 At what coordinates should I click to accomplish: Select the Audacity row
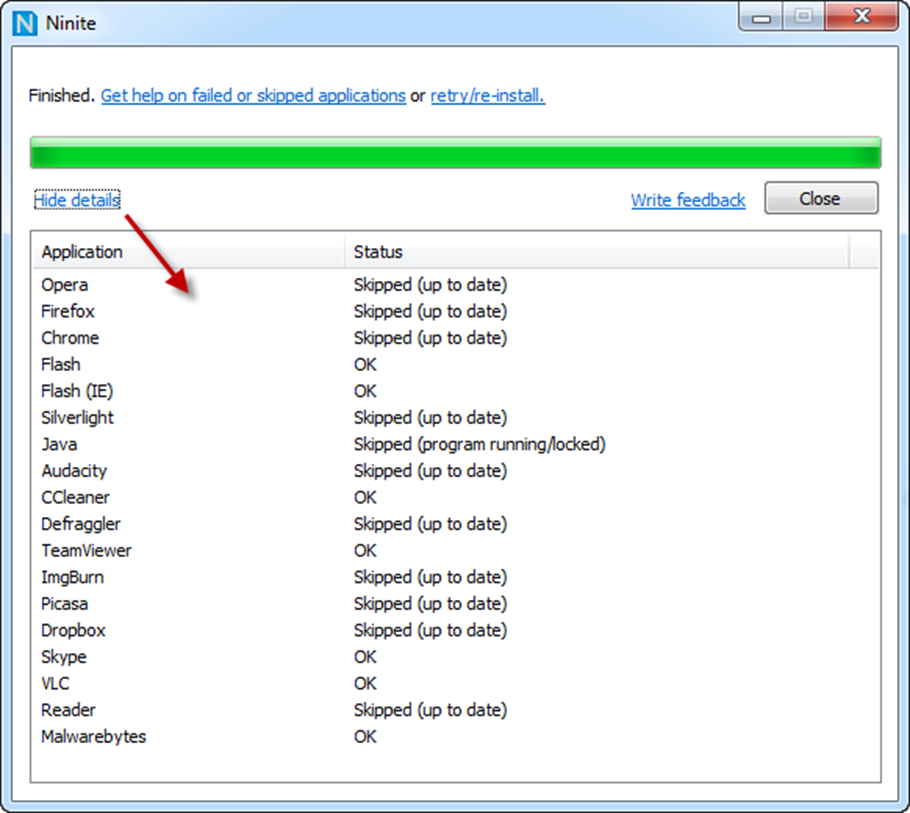(456, 471)
